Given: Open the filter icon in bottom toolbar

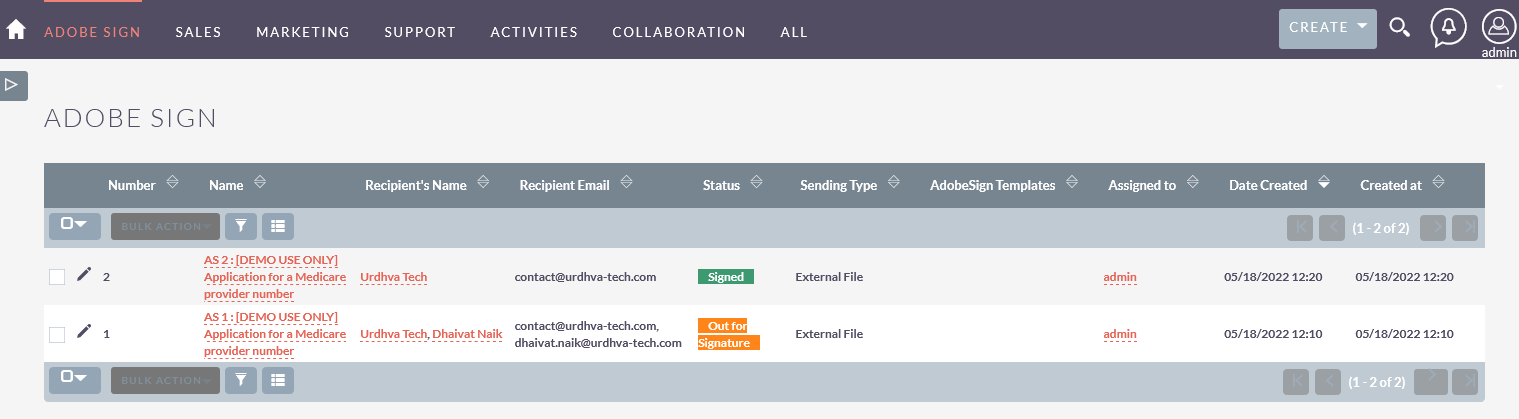Looking at the screenshot, I should [x=241, y=380].
